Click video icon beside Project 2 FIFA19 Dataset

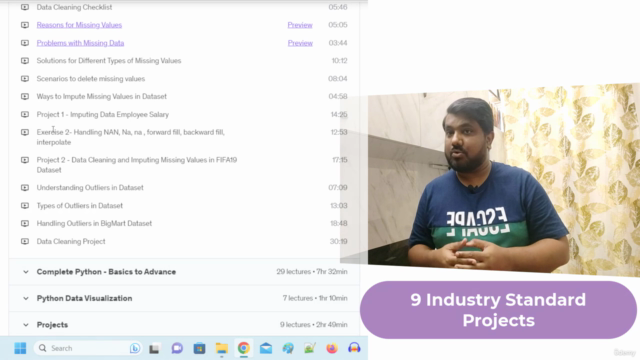25,160
